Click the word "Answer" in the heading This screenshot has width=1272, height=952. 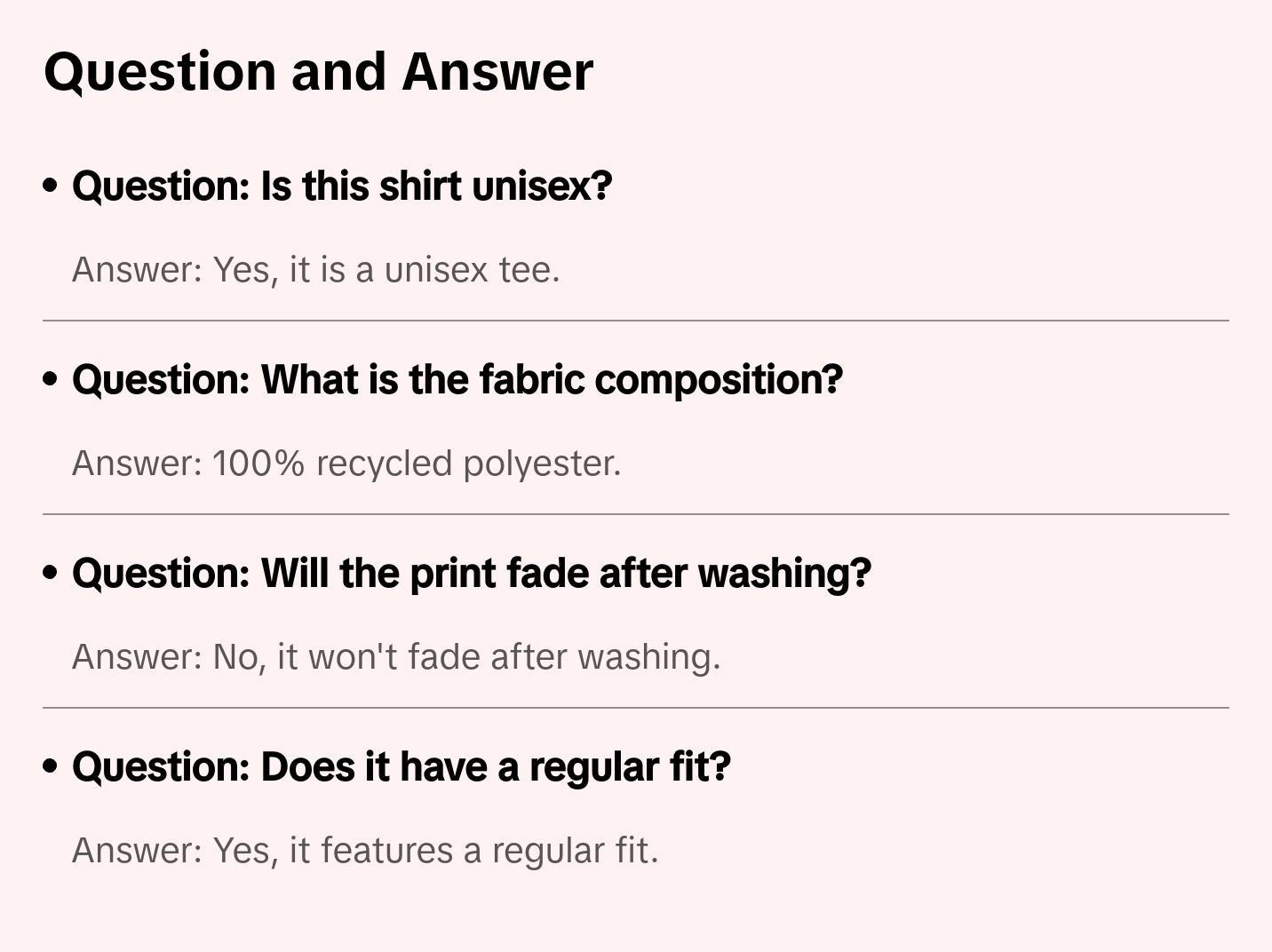[497, 72]
